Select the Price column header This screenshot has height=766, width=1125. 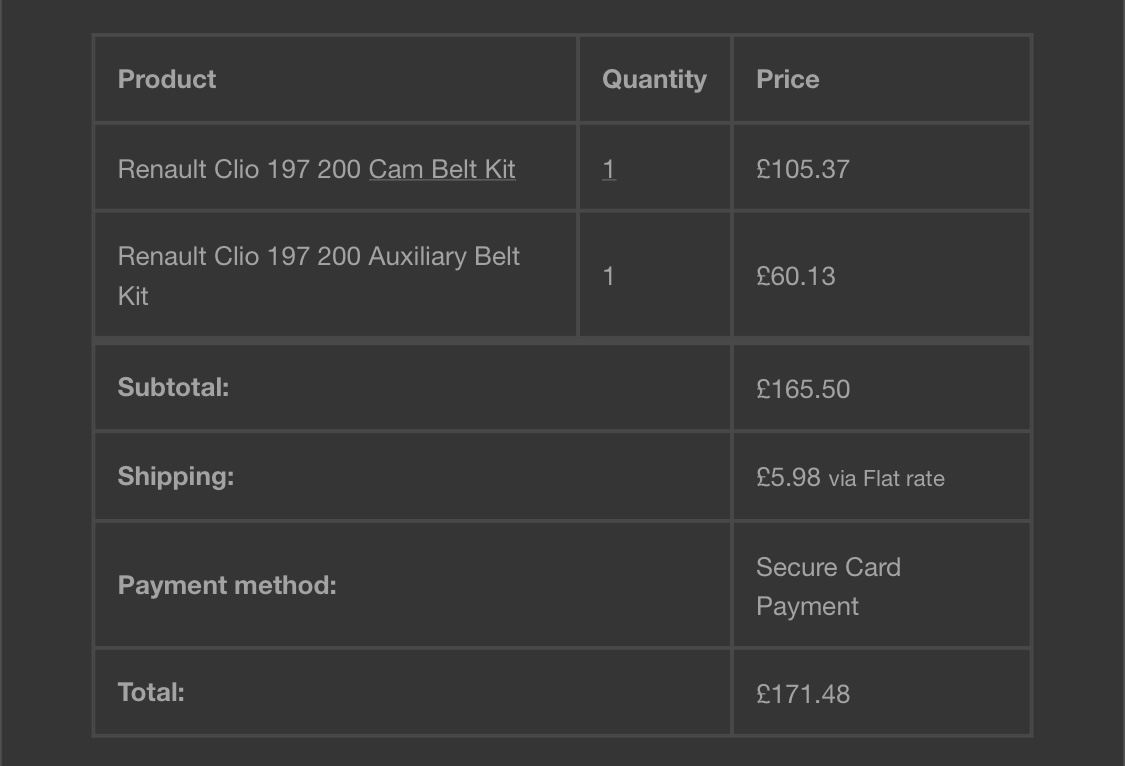(788, 79)
